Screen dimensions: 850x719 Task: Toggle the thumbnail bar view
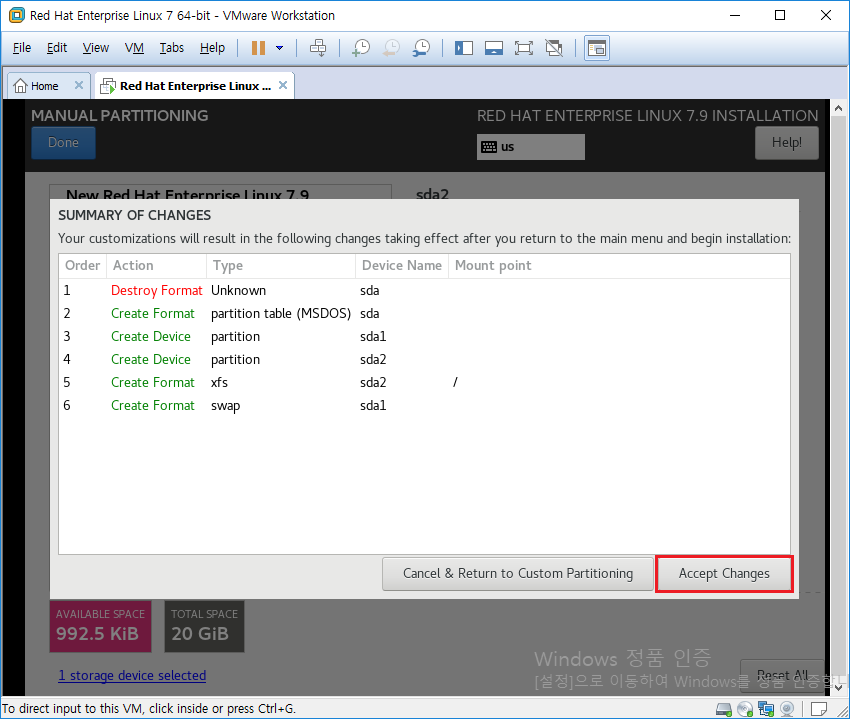pyautogui.click(x=494, y=48)
